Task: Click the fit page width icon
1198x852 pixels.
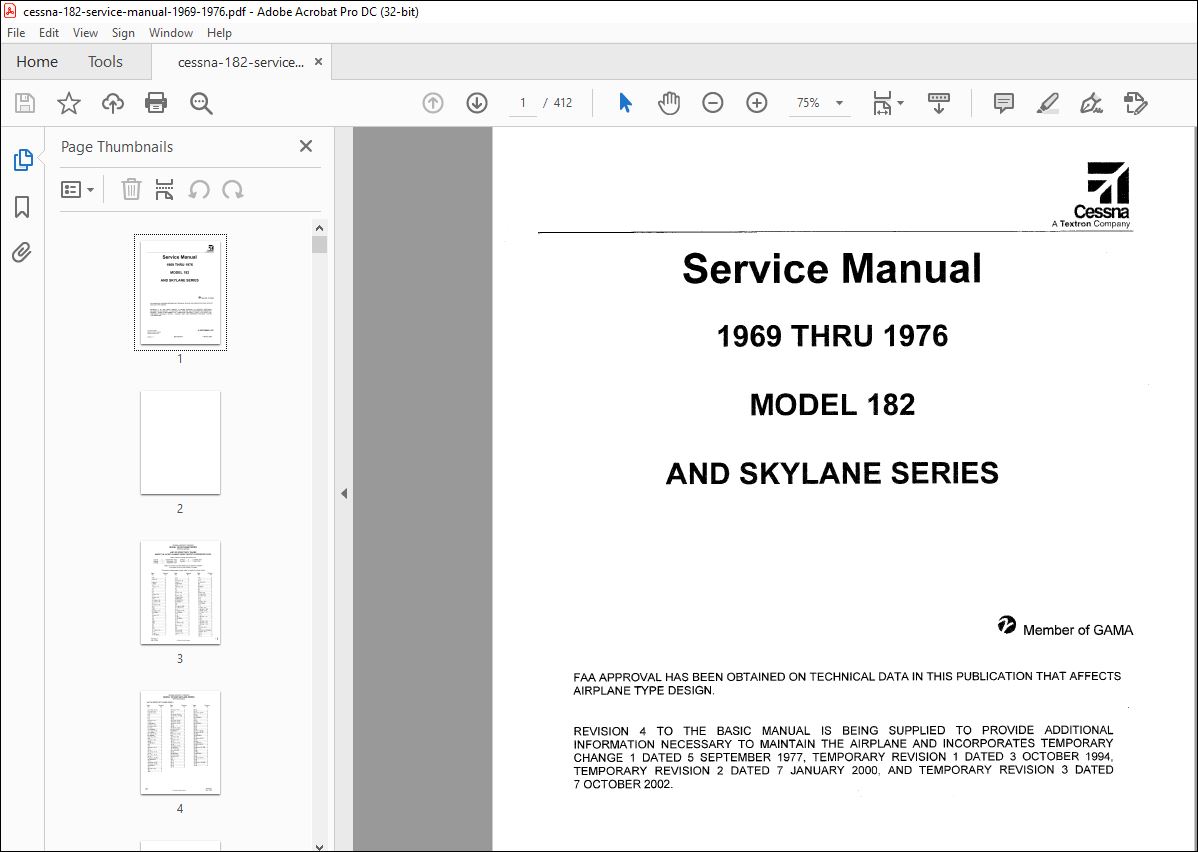Action: pos(882,103)
